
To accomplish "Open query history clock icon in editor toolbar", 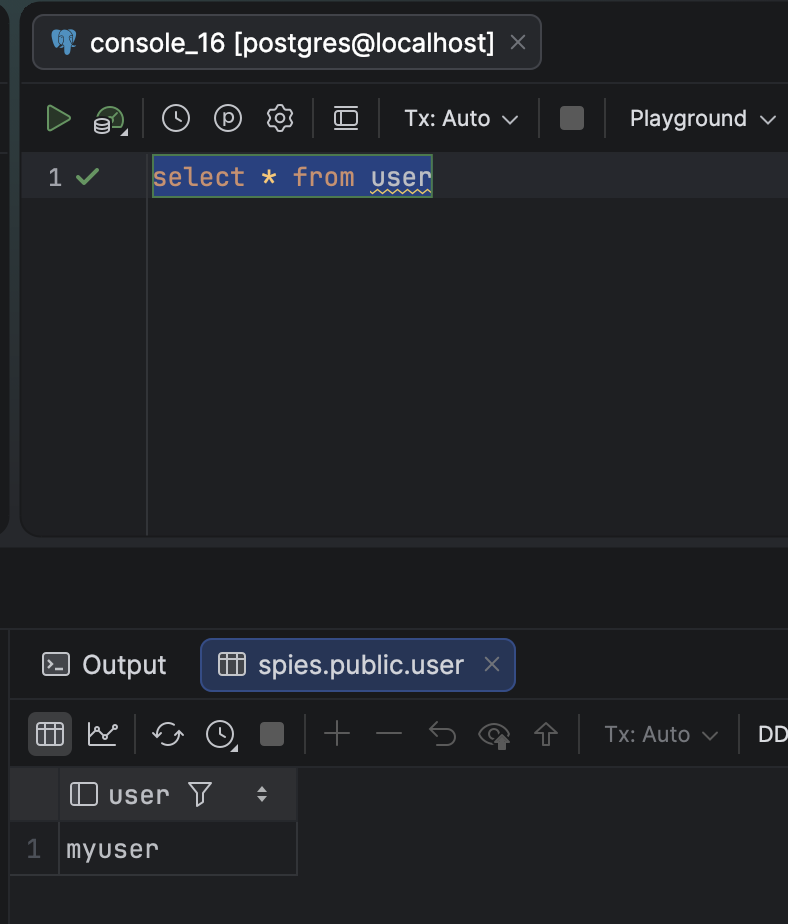I will pos(176,118).
